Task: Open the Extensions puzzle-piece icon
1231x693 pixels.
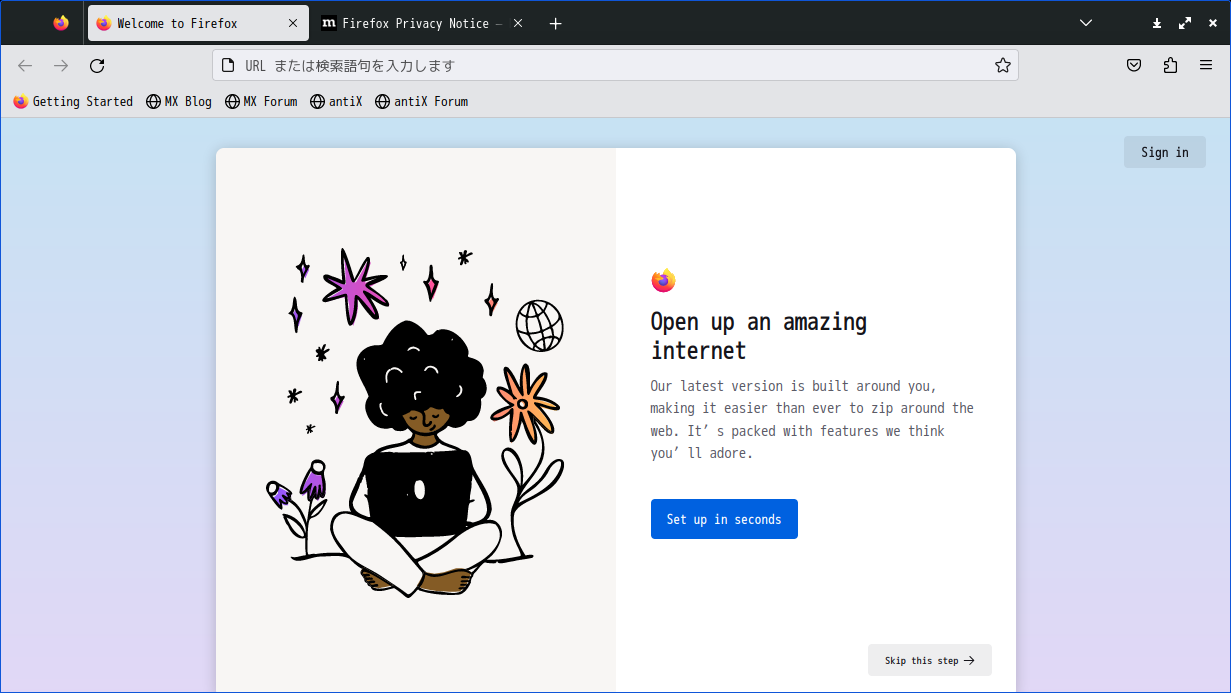Action: [x=1170, y=65]
